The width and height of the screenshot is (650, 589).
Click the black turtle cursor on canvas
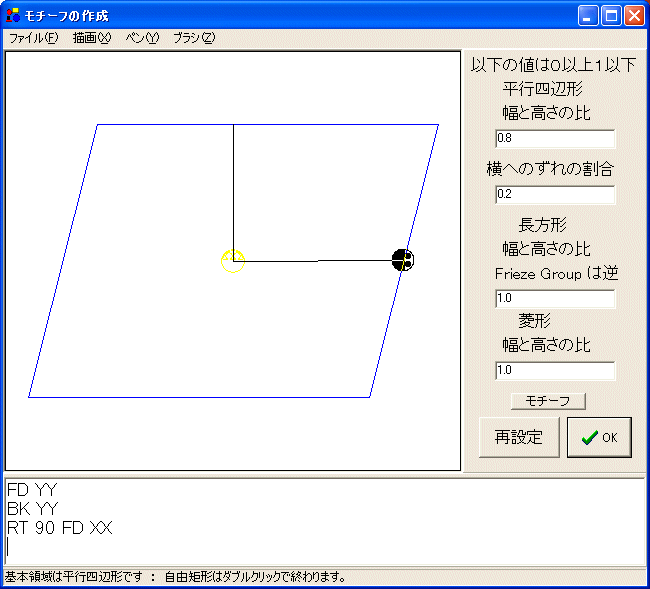click(402, 261)
